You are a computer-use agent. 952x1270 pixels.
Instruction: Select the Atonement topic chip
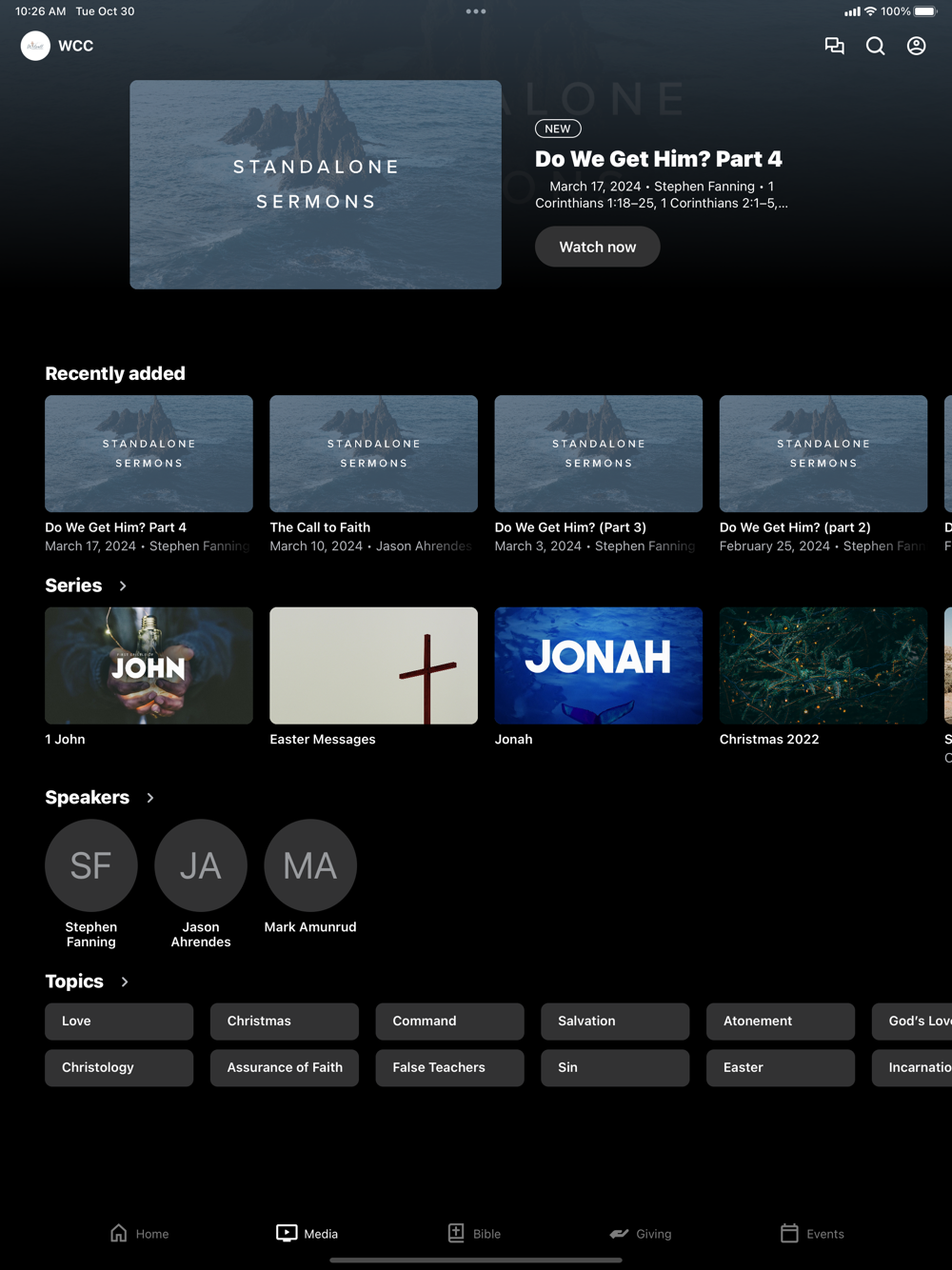coord(781,1021)
